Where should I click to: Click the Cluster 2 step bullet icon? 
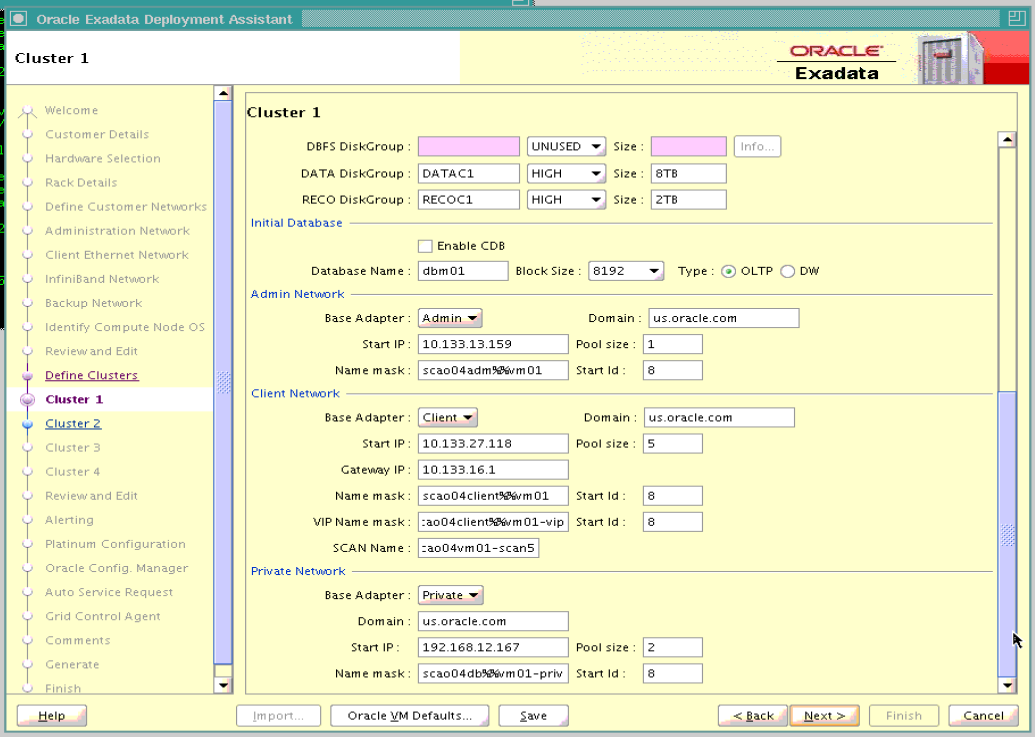pos(27,424)
